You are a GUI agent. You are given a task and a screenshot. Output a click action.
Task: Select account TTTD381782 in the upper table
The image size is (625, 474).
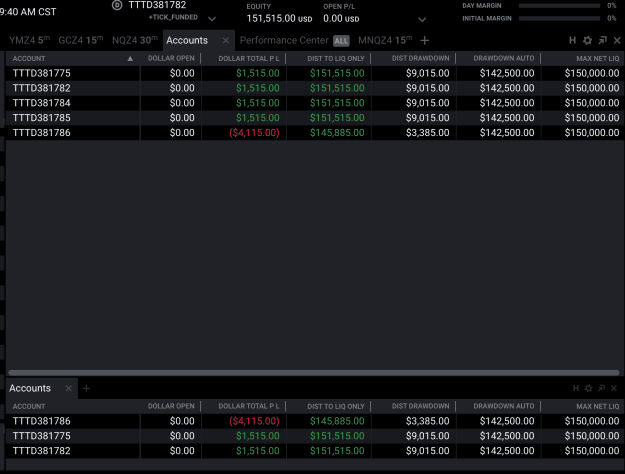click(x=41, y=88)
